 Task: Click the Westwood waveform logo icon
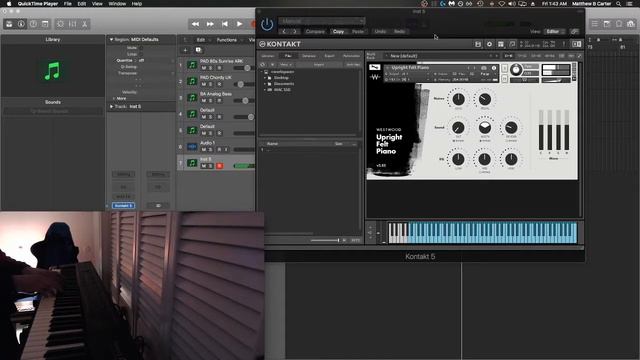pos(375,77)
